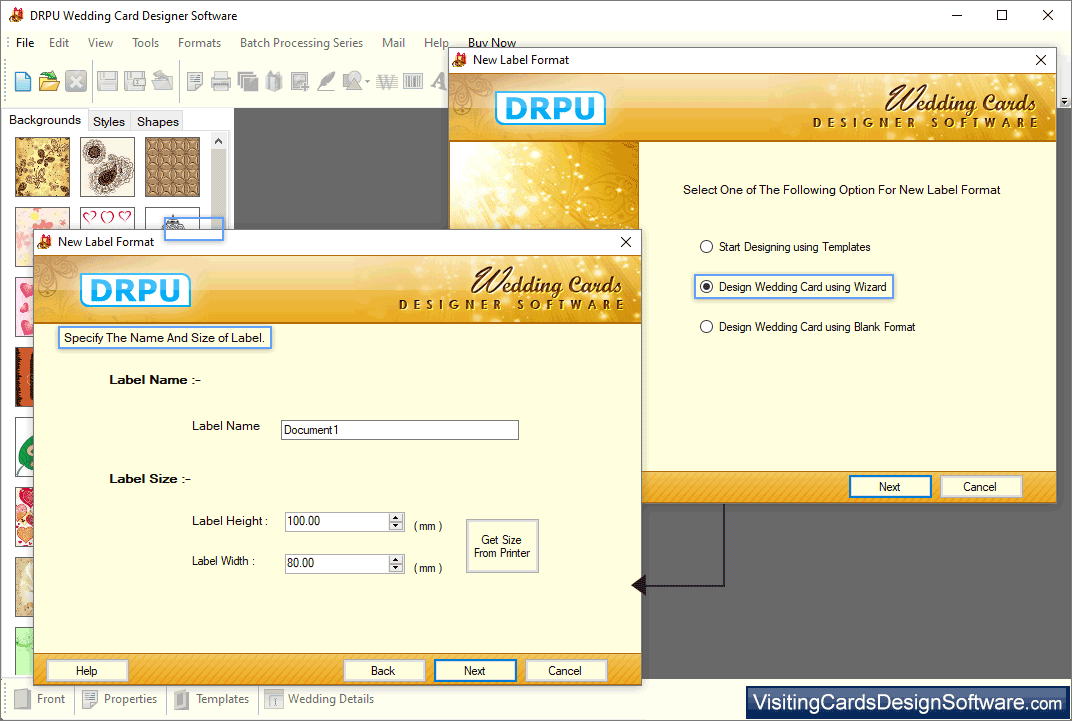The image size is (1072, 721).
Task: Click Cancel in the front label dialog
Action: (x=565, y=670)
